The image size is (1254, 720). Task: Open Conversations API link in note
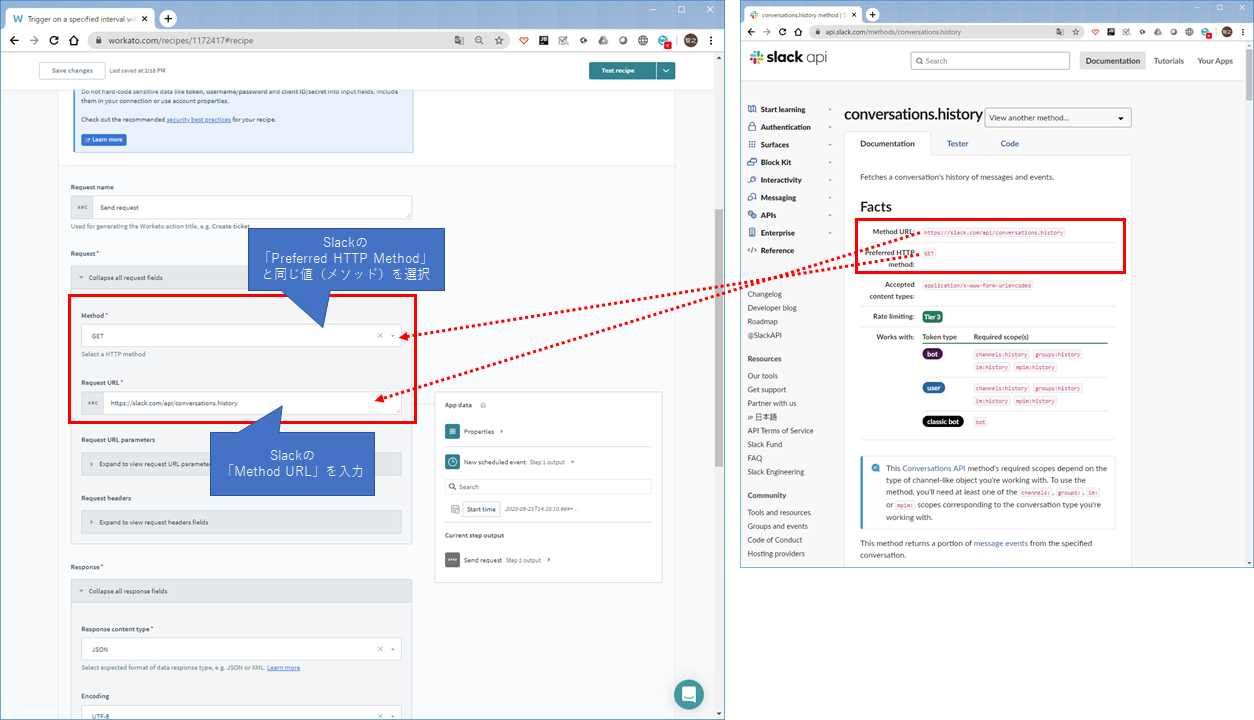pos(934,468)
